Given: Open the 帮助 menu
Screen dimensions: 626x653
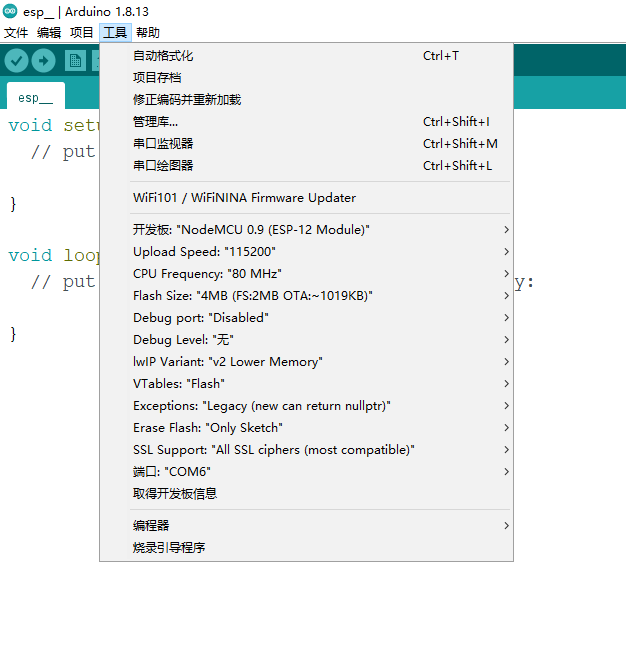Looking at the screenshot, I should pyautogui.click(x=148, y=32).
